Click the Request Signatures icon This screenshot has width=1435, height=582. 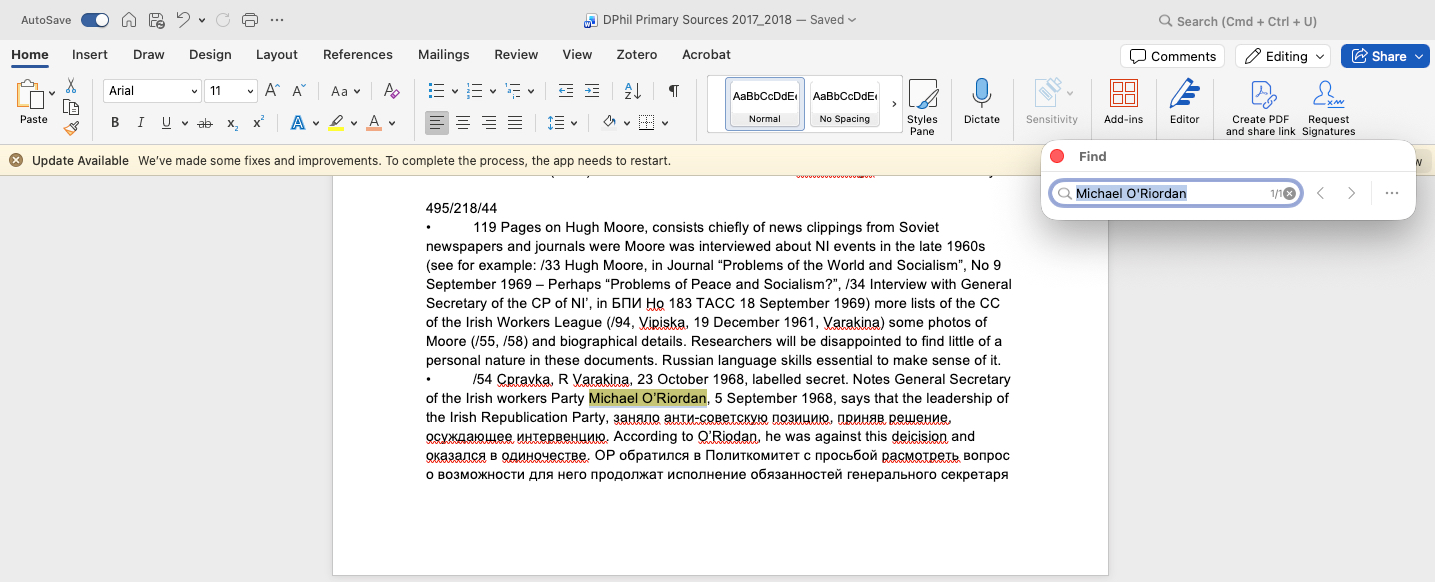click(x=1328, y=96)
